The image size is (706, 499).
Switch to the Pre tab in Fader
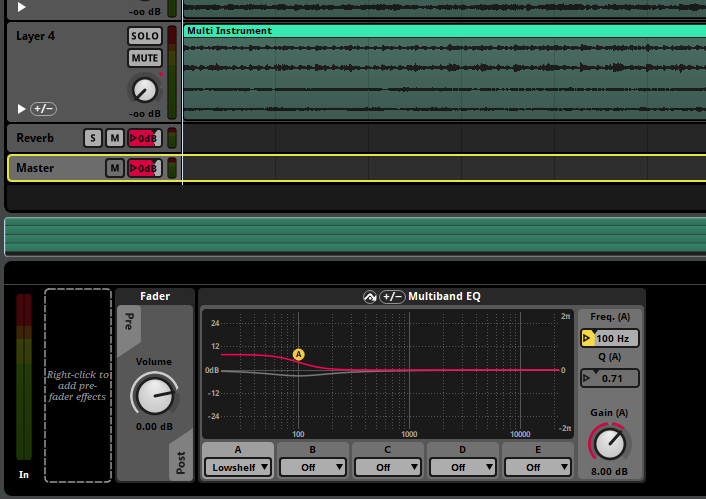click(x=128, y=320)
